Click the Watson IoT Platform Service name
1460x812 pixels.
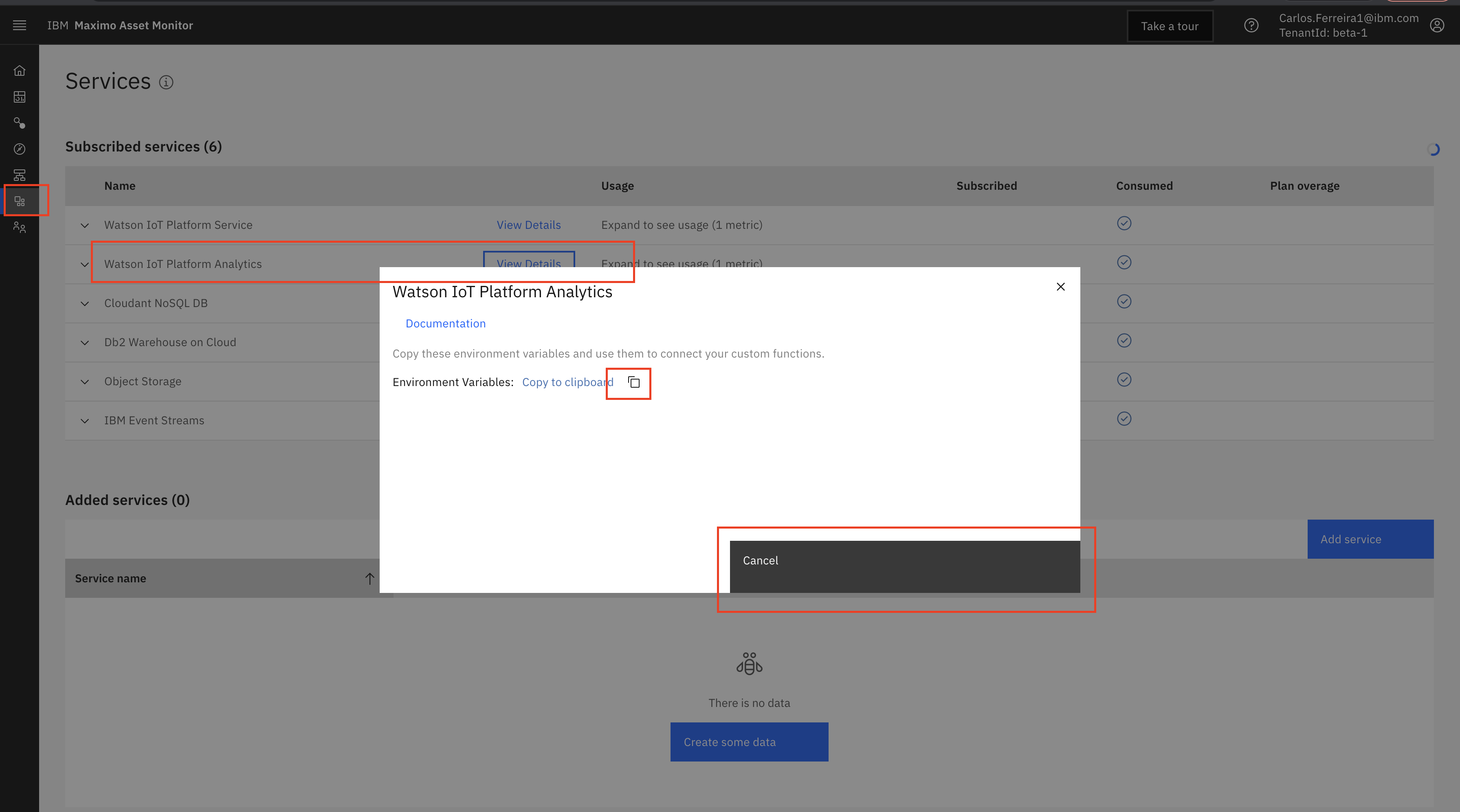pos(178,225)
